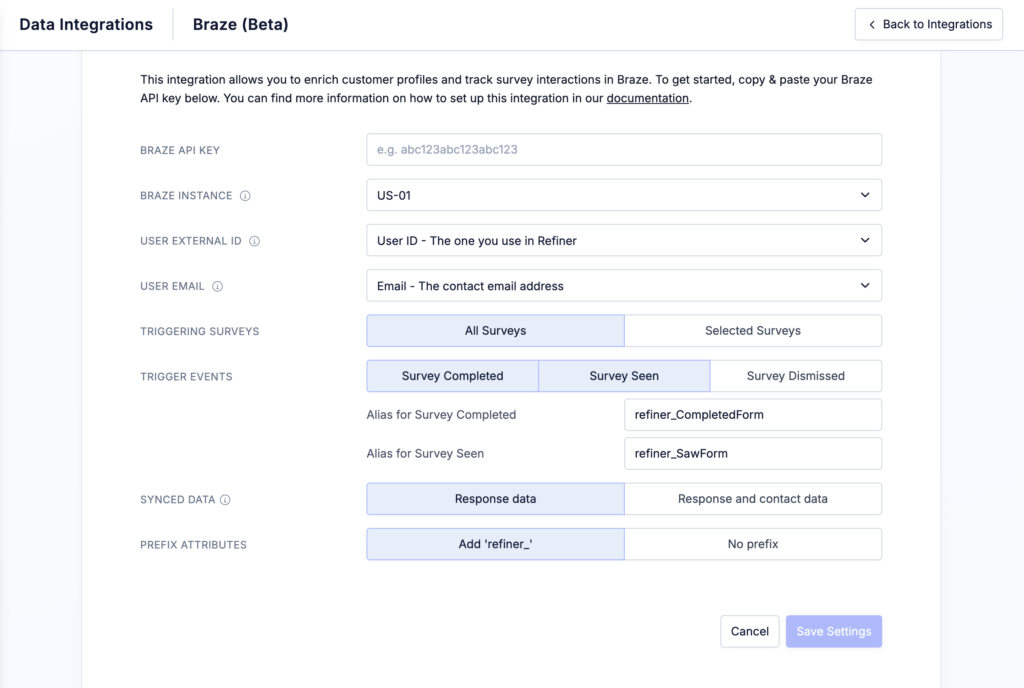
Task: Open the User Email dropdown
Action: [x=623, y=285]
